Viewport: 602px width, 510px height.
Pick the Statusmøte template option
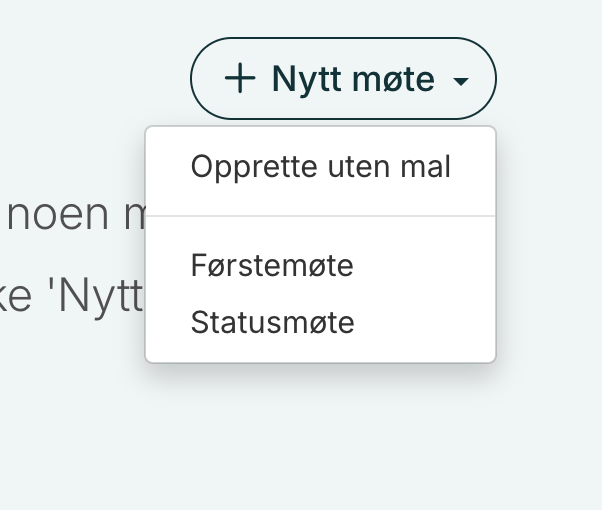tap(272, 323)
